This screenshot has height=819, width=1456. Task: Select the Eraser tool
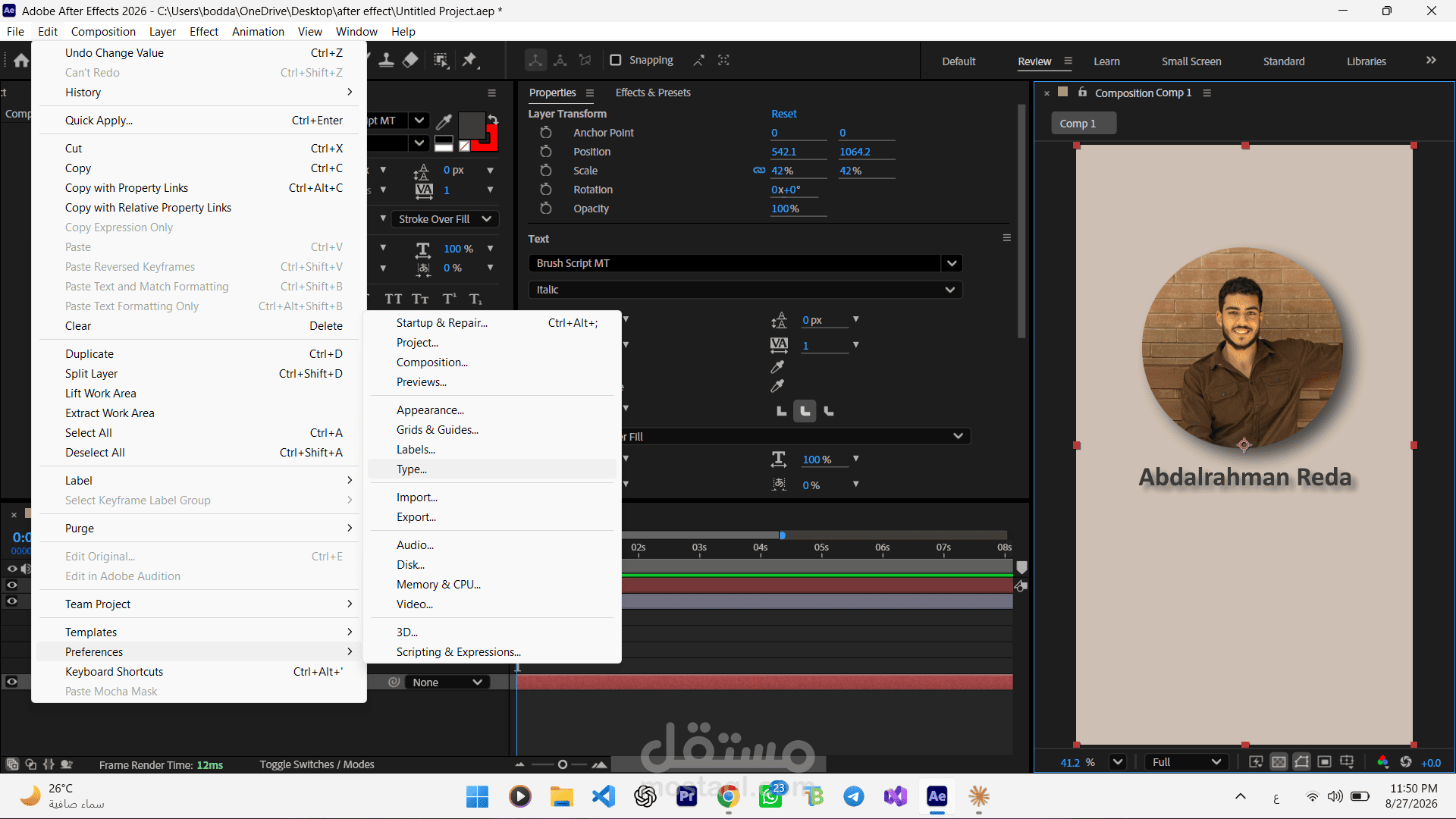point(410,61)
